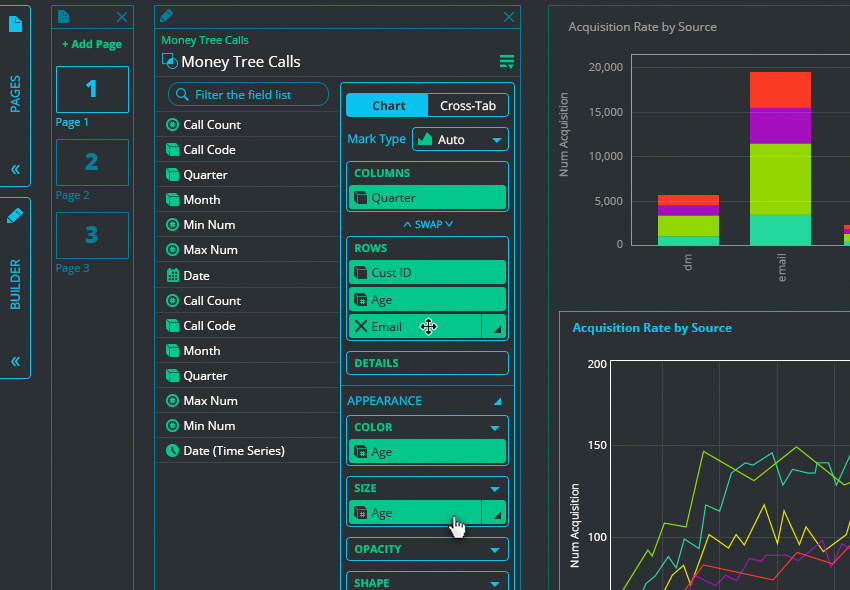The width and height of the screenshot is (850, 590).
Task: Click the Add Page button
Action: coord(92,45)
